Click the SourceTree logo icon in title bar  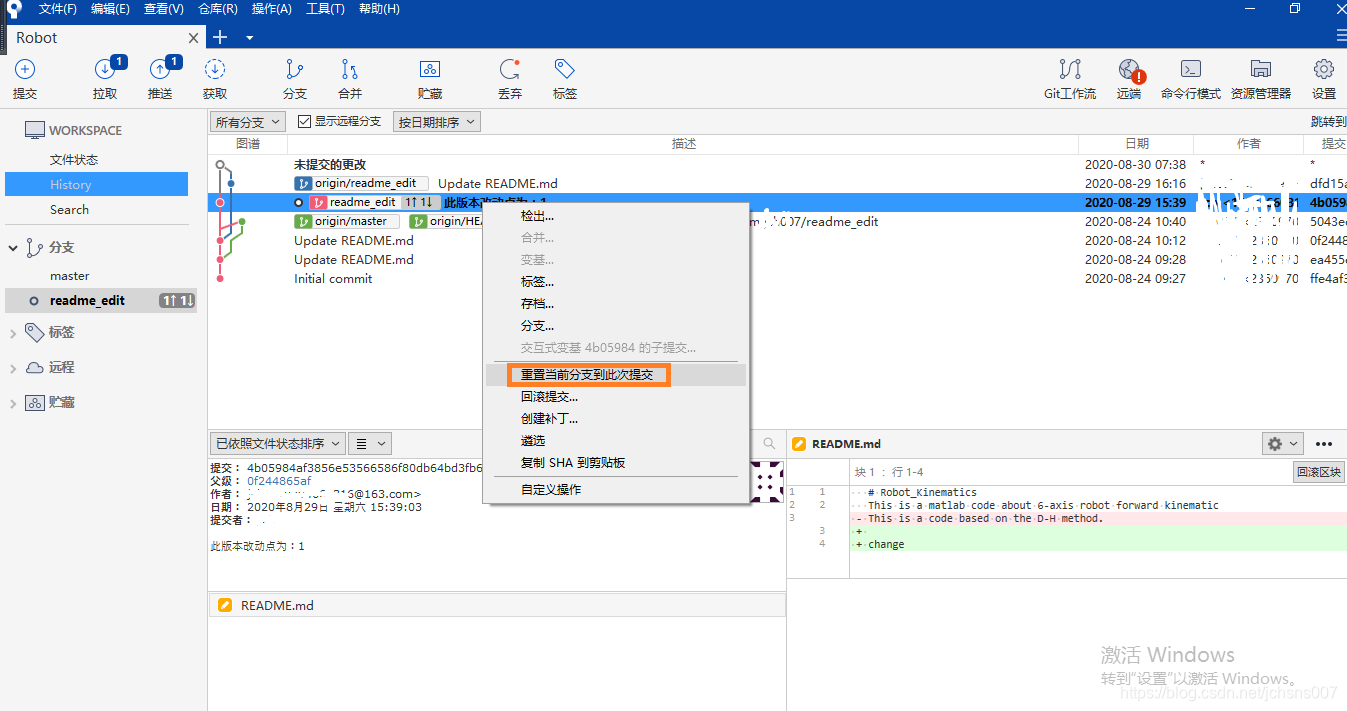click(x=13, y=9)
